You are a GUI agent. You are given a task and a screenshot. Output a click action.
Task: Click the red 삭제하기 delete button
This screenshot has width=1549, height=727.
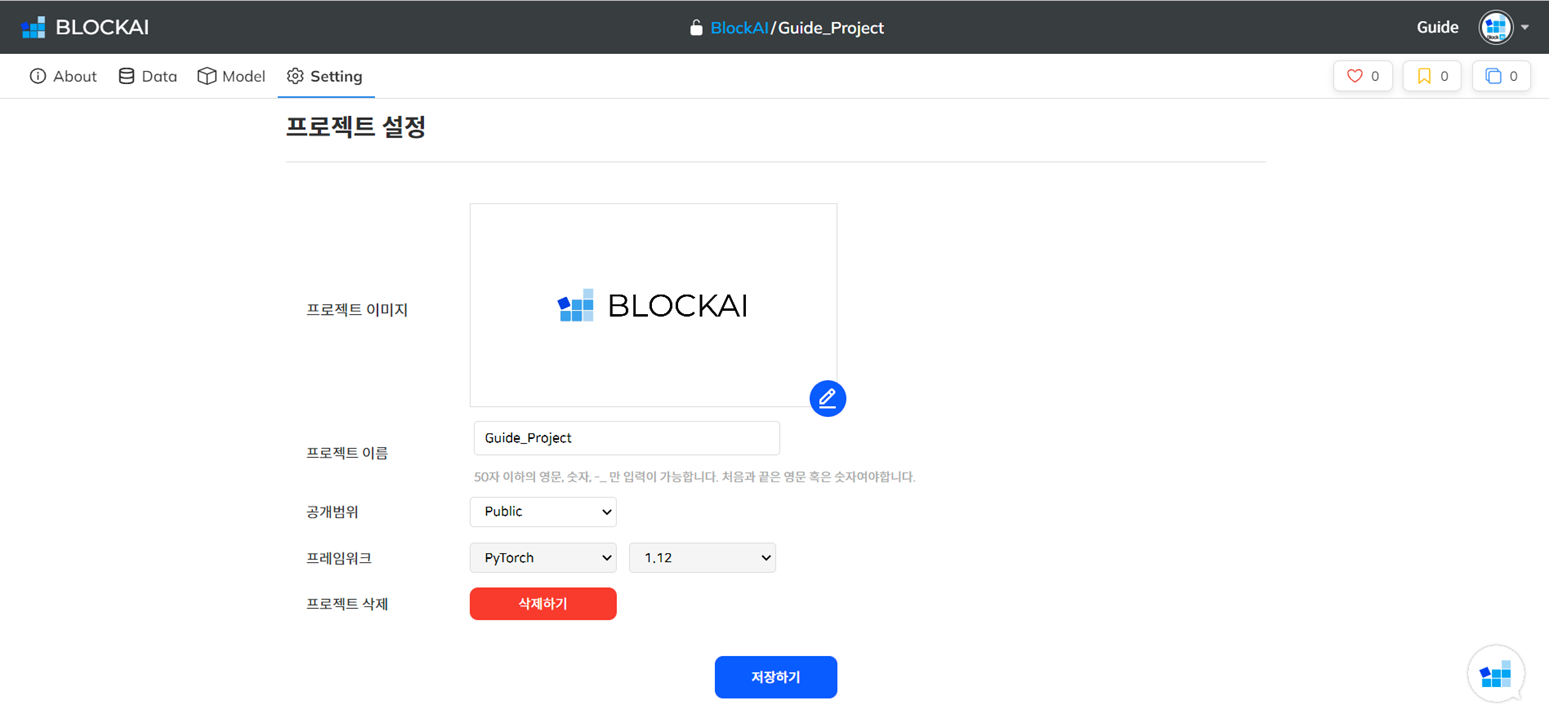pyautogui.click(x=543, y=604)
